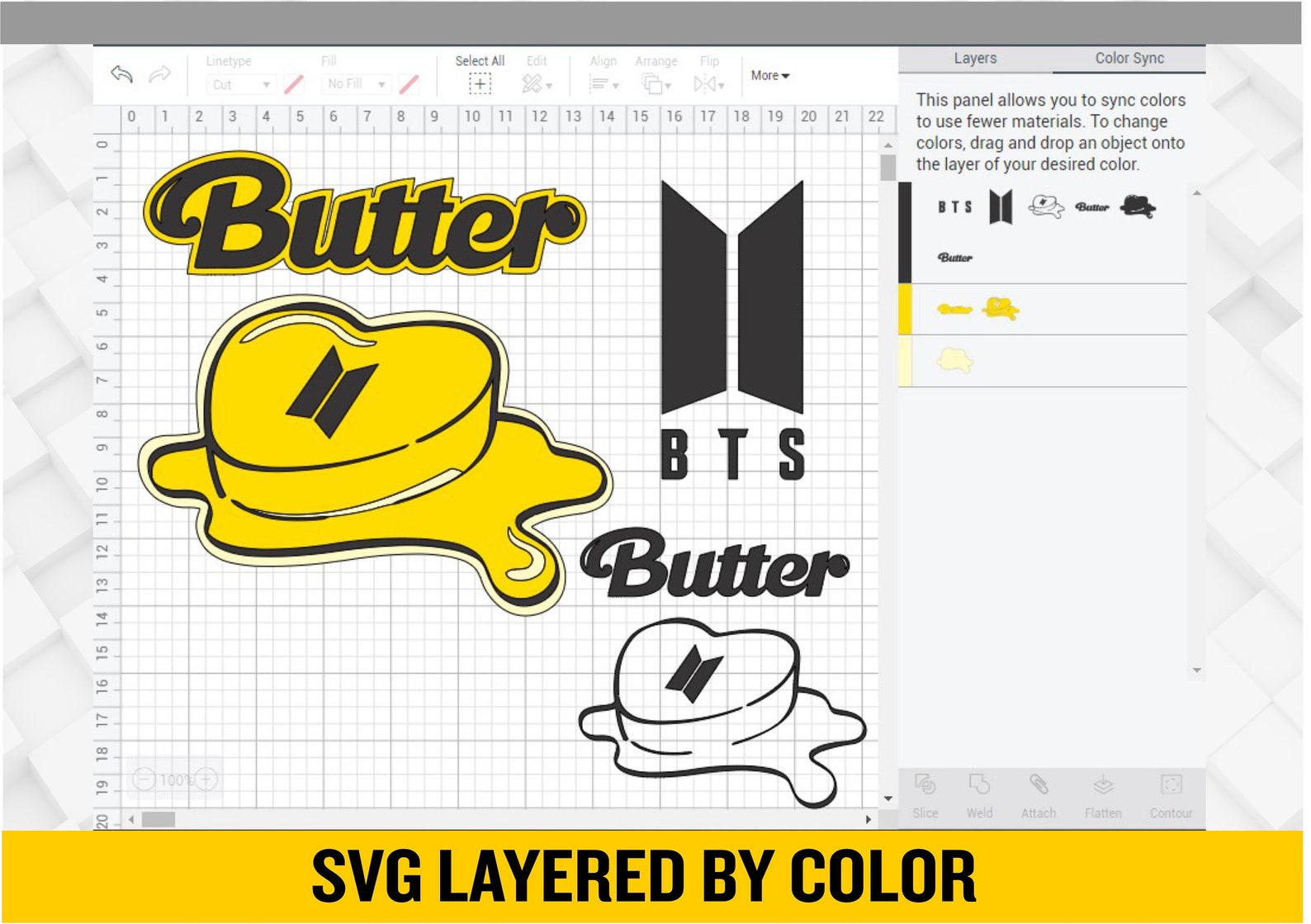The image size is (1311, 924).
Task: Click the Fill color swatch
Action: coord(409,84)
